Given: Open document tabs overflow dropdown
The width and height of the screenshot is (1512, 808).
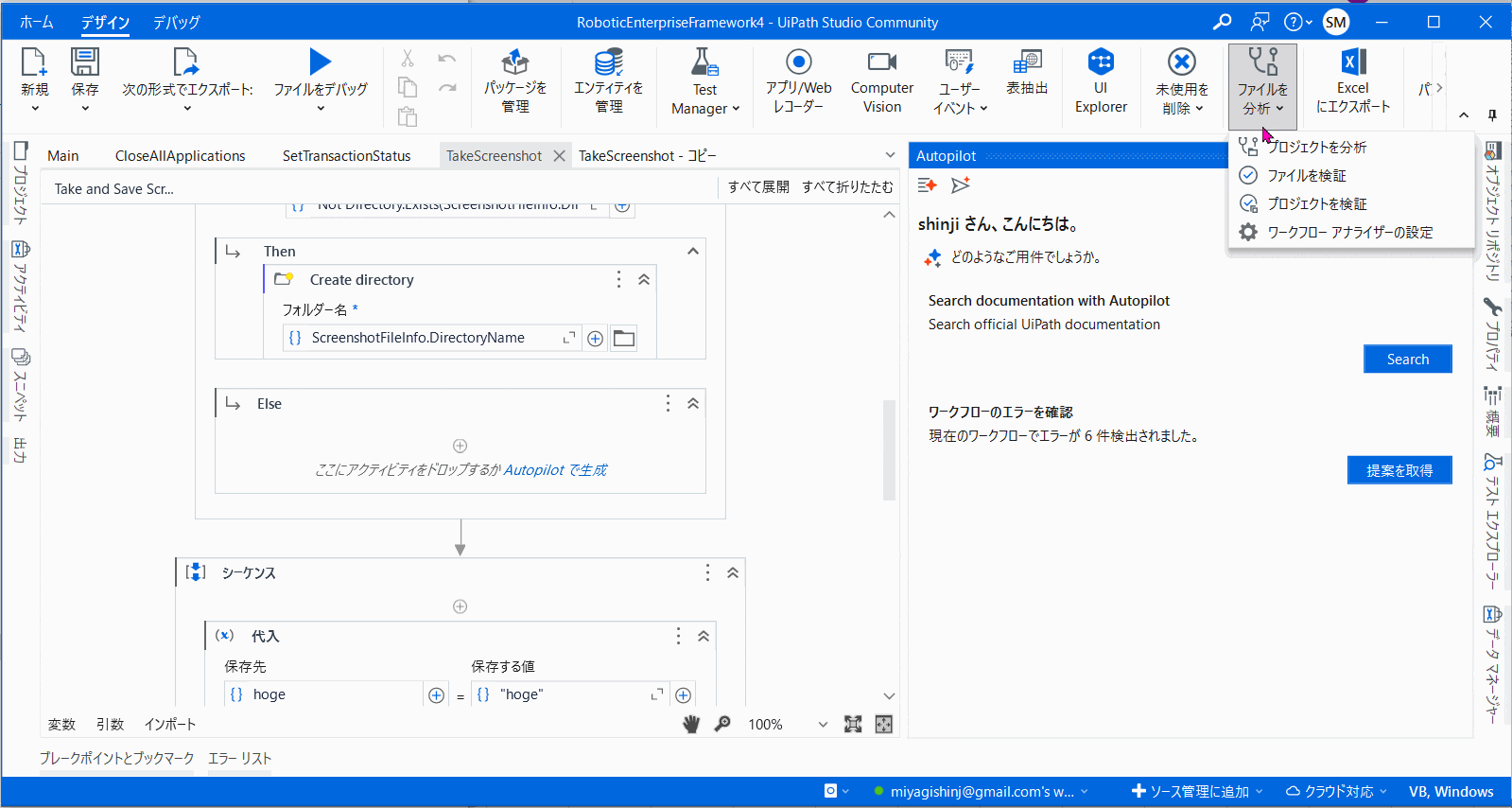Looking at the screenshot, I should (890, 155).
